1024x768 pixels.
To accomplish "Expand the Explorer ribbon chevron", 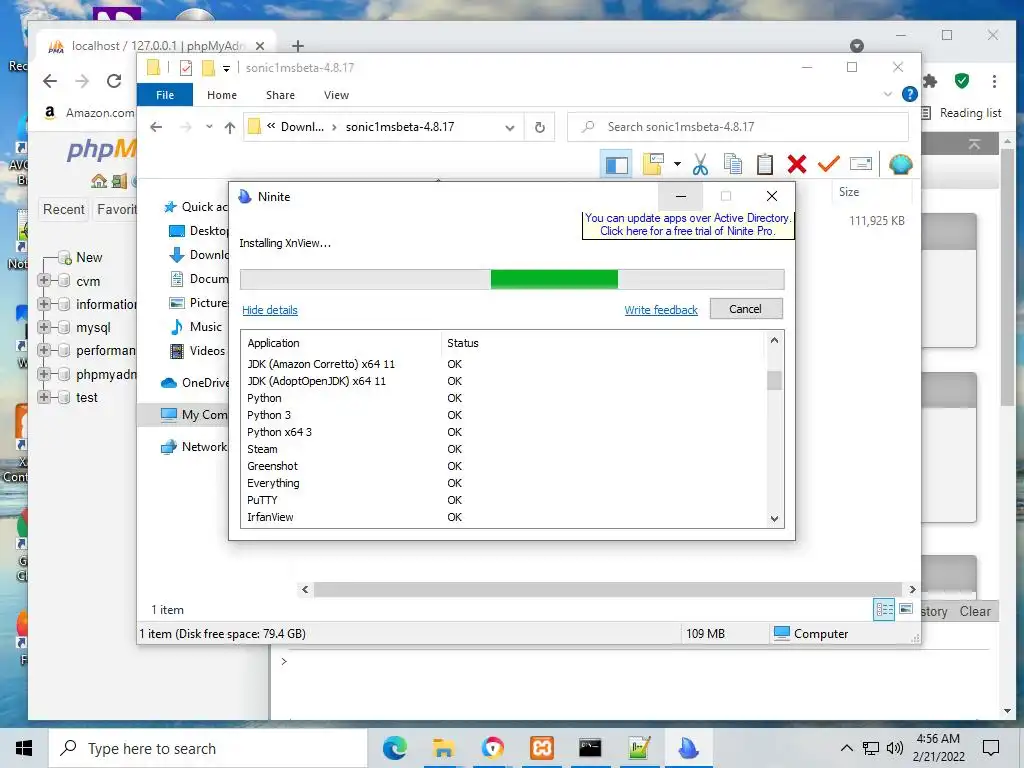I will 888,94.
